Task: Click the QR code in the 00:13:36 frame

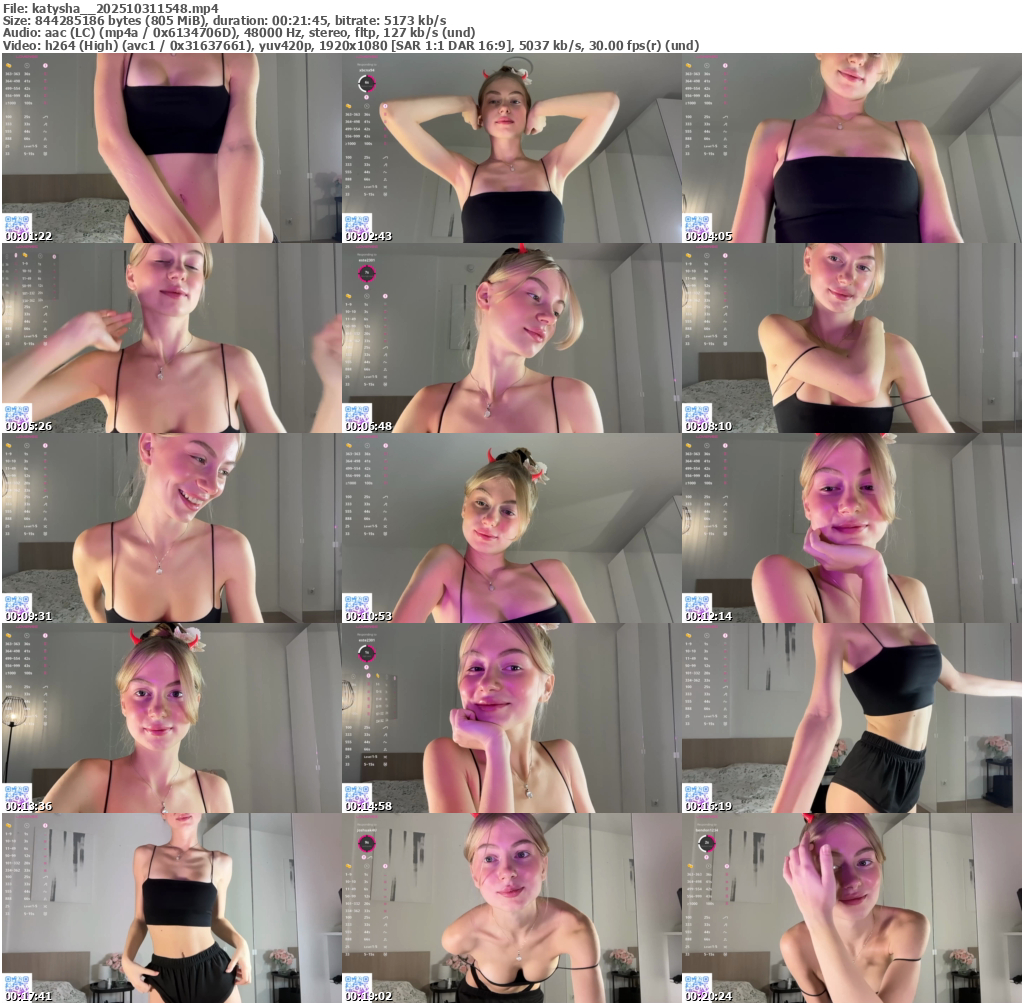Action: point(17,793)
